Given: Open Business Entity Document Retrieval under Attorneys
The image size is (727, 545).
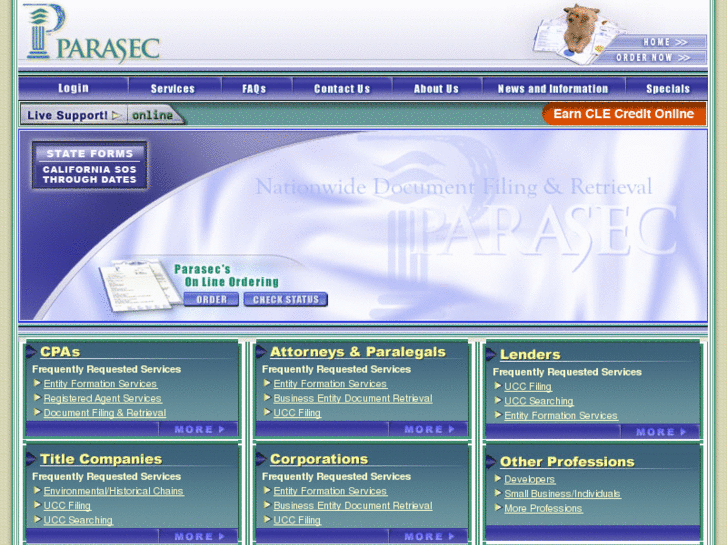Looking at the screenshot, I should point(353,398).
